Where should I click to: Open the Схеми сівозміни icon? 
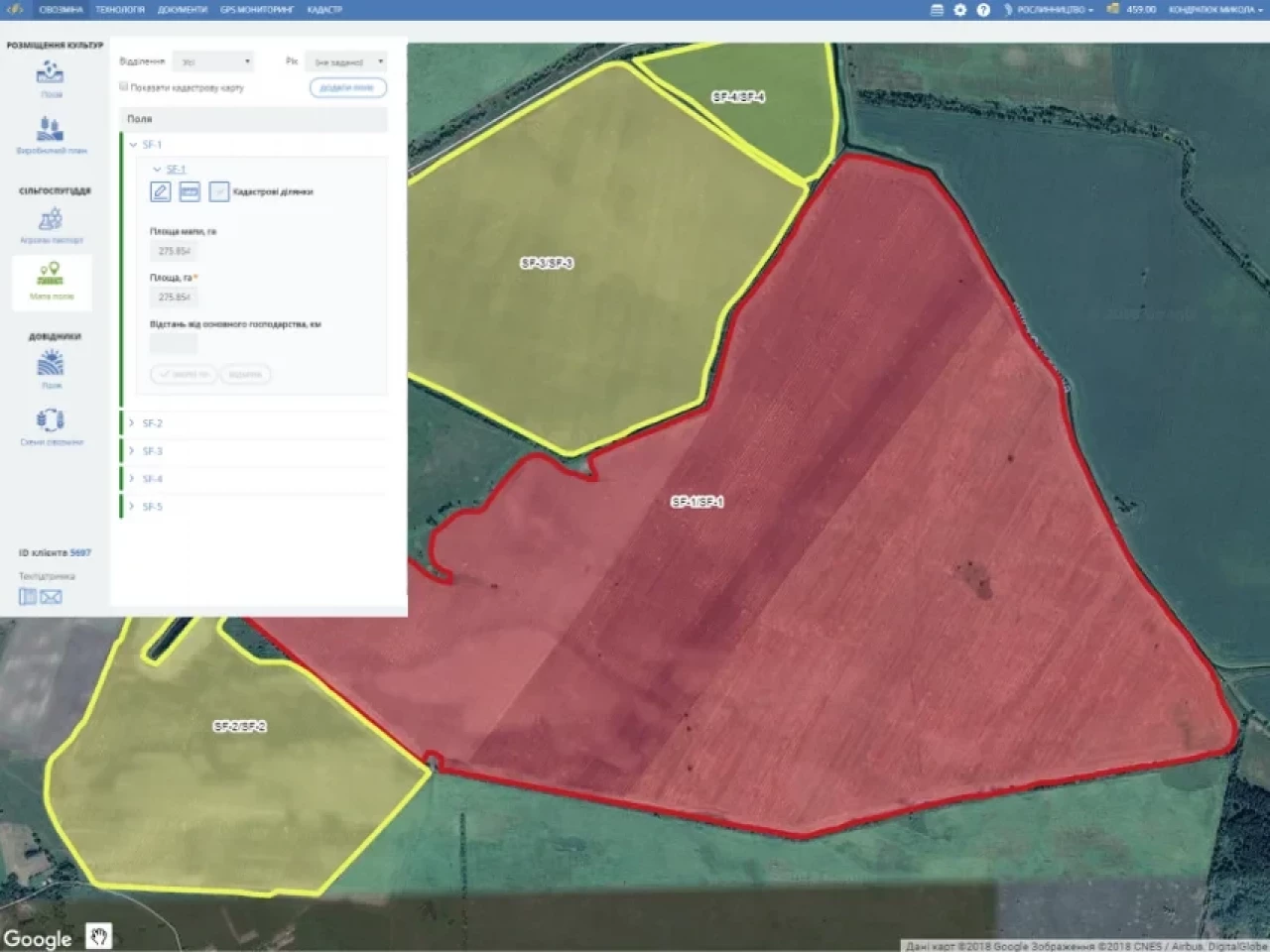[51, 420]
